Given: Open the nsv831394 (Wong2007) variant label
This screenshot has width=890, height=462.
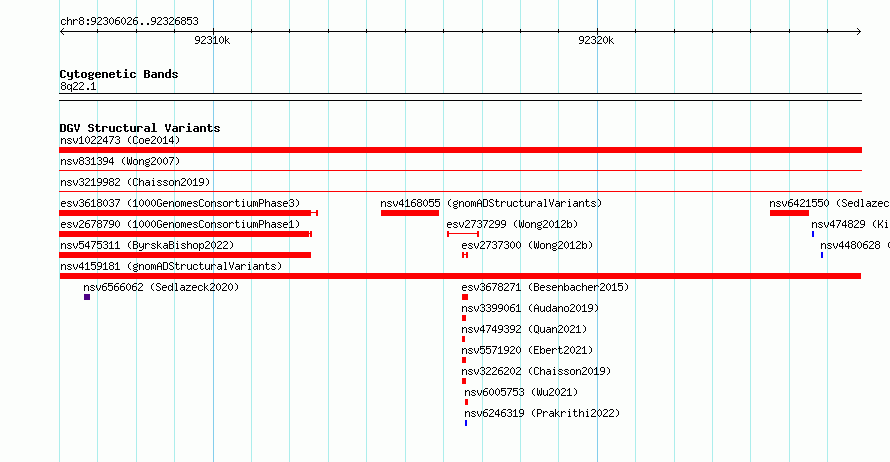Looking at the screenshot, I should coord(120,161).
